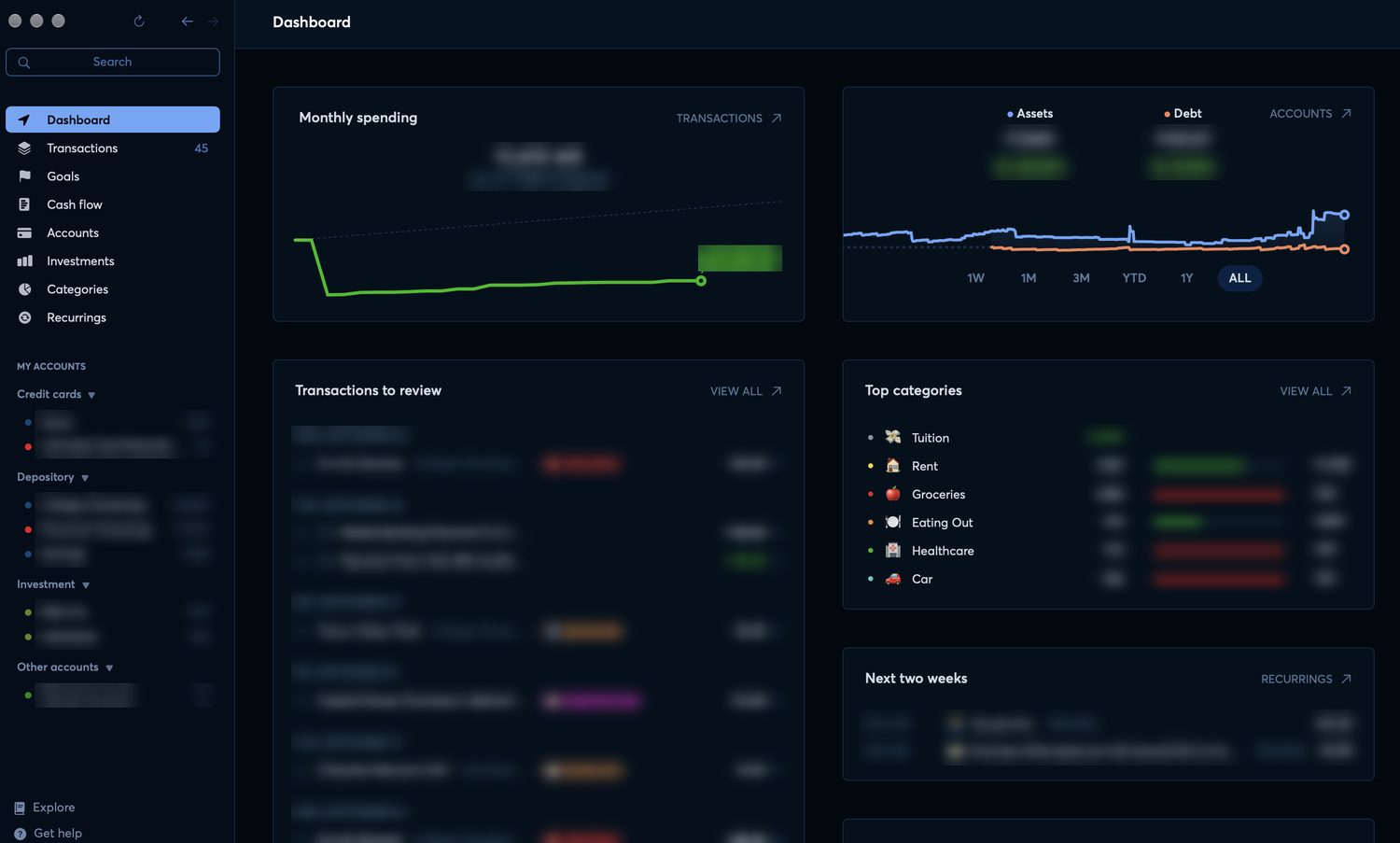Open Transactions in the sidebar
The height and width of the screenshot is (843, 1400).
point(113,148)
